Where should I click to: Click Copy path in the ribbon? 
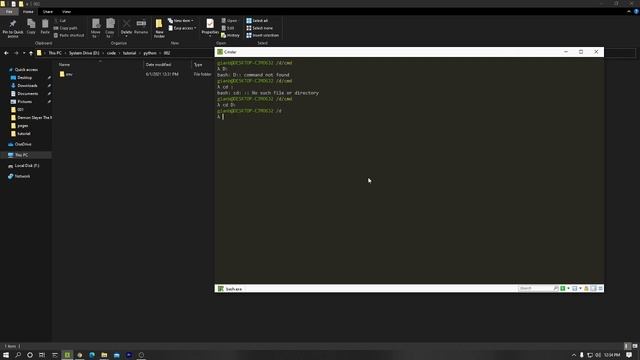click(65, 28)
